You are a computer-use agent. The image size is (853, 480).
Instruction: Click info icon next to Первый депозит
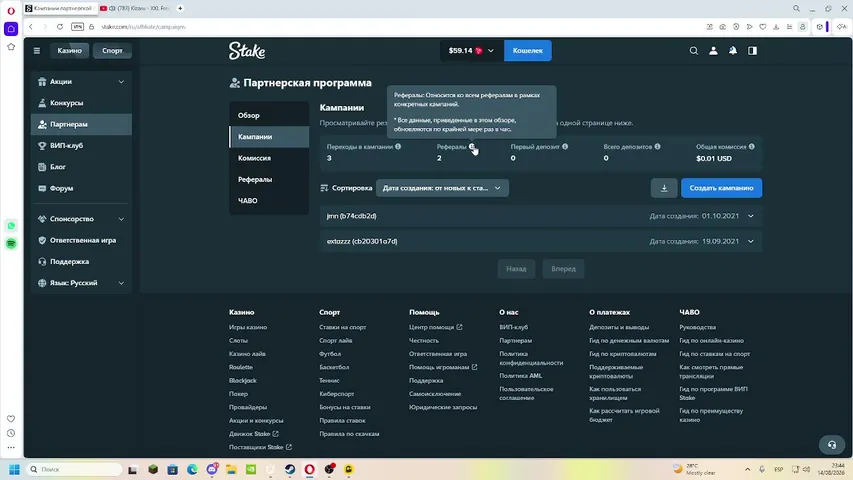point(565,146)
